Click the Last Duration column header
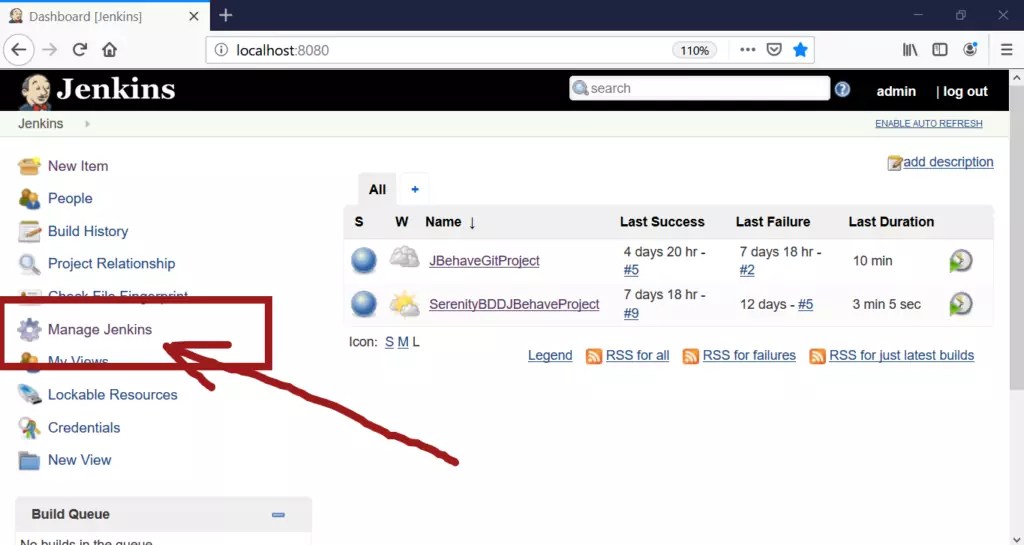The width and height of the screenshot is (1024, 545). (x=891, y=222)
